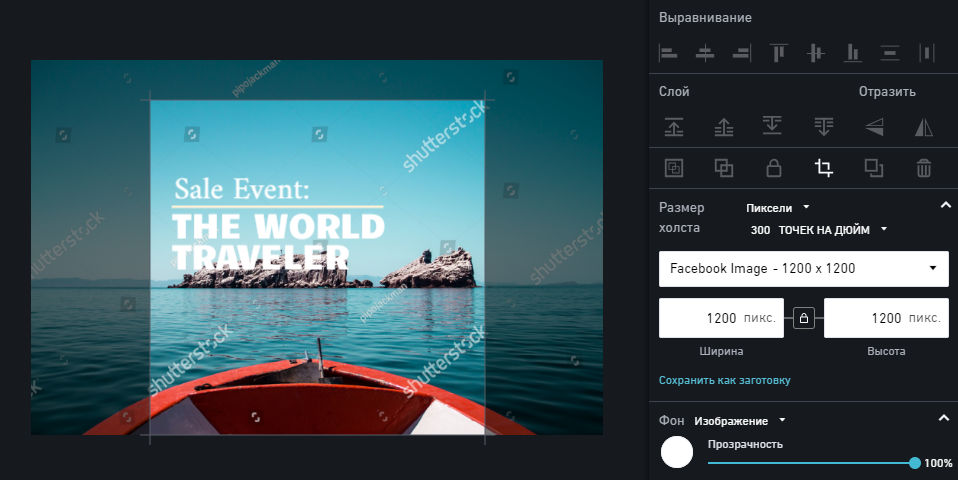958x480 pixels.
Task: Adjust the Прозрачность slider handle
Action: point(915,463)
